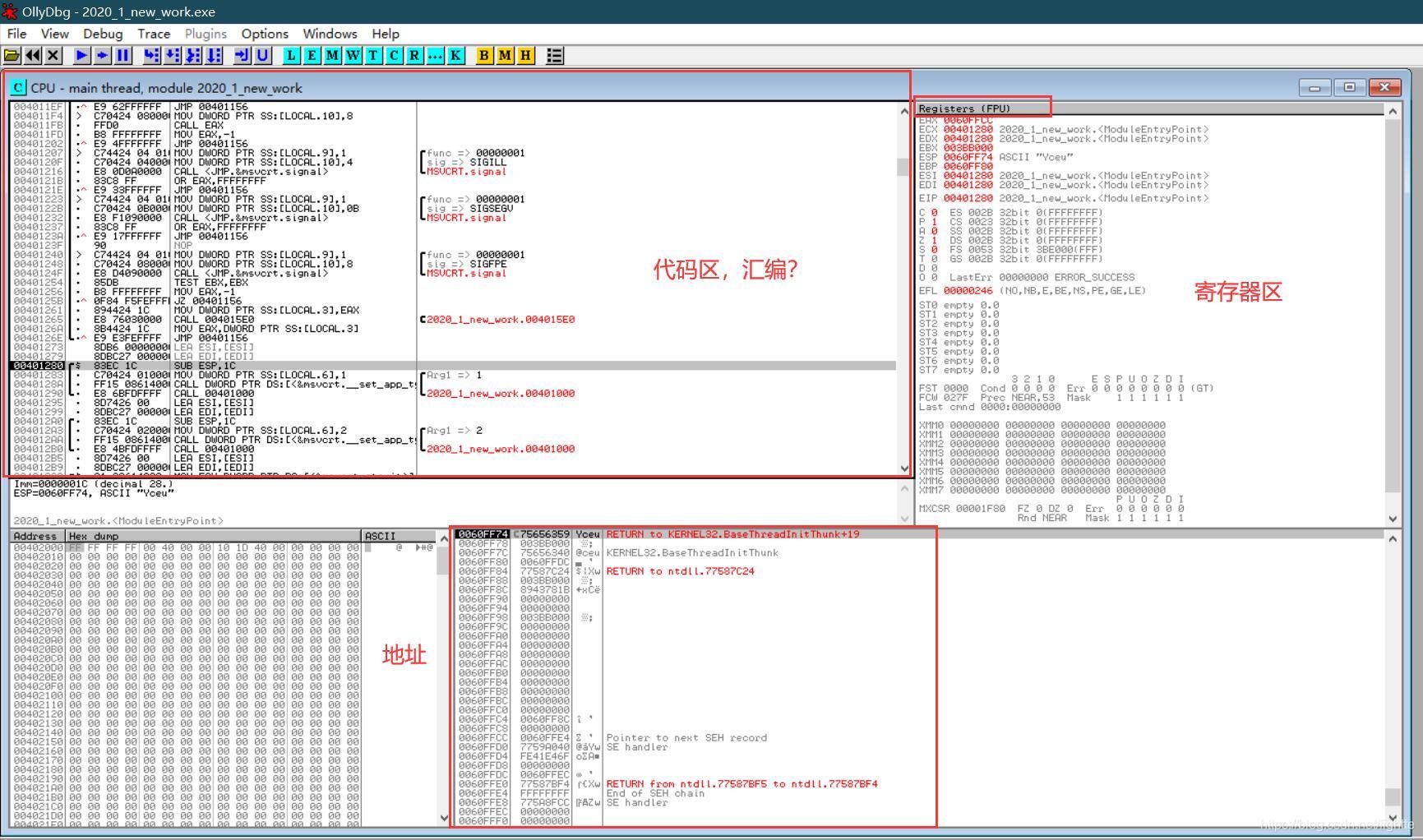
Task: Toggle the A flag value in registers
Action: click(x=934, y=231)
